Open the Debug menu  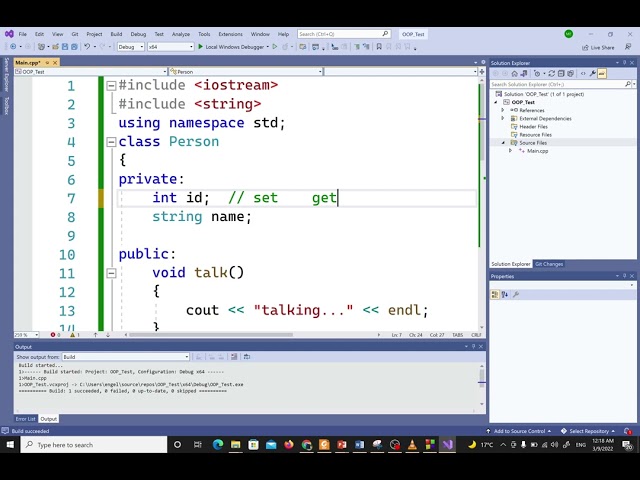(138, 34)
